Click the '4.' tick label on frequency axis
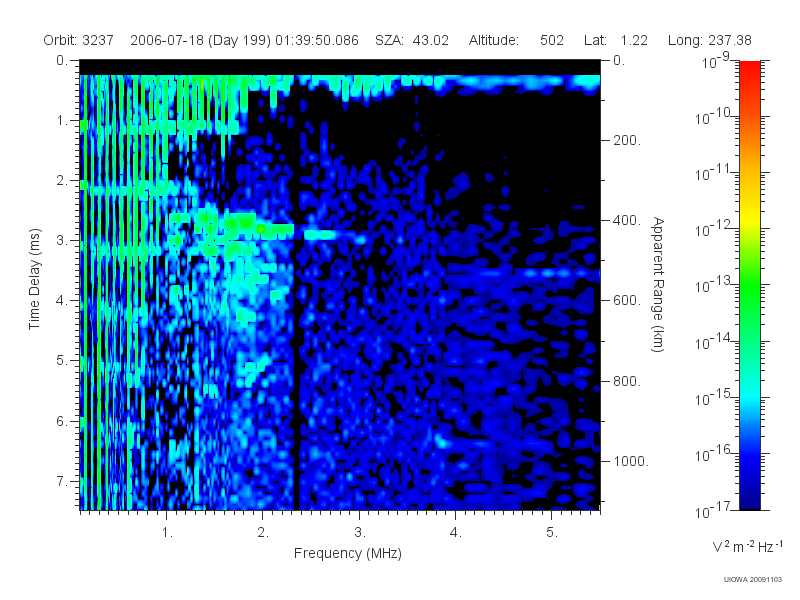The height and width of the screenshot is (600, 800). (x=456, y=533)
